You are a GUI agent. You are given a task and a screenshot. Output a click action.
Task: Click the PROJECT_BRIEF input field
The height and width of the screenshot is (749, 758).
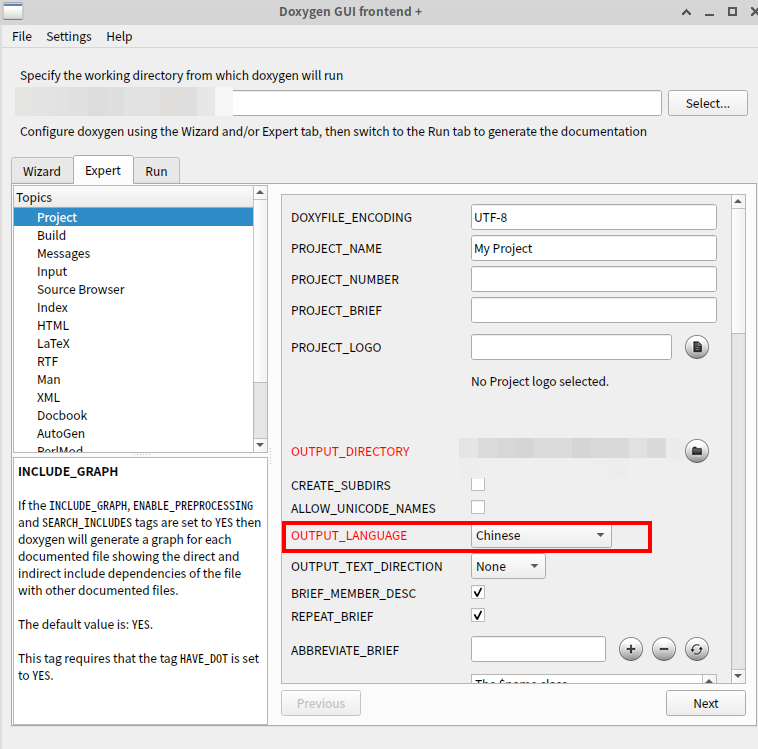(594, 310)
